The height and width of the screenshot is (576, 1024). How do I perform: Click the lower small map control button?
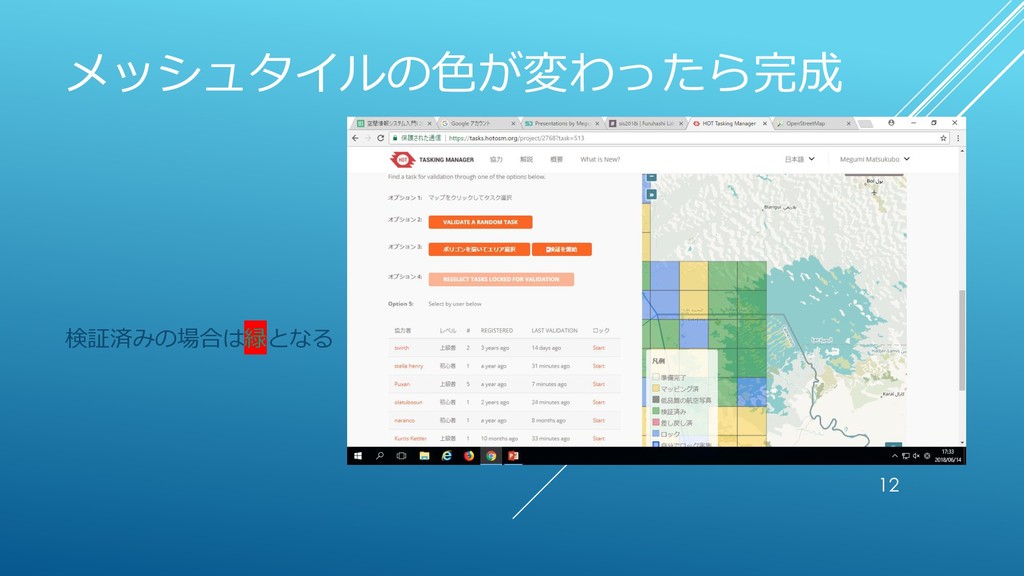pos(651,194)
